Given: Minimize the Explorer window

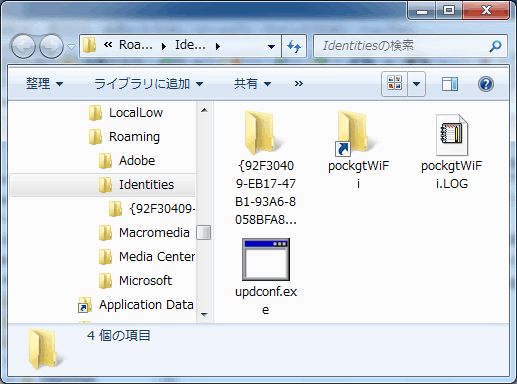Looking at the screenshot, I should pos(422,11).
